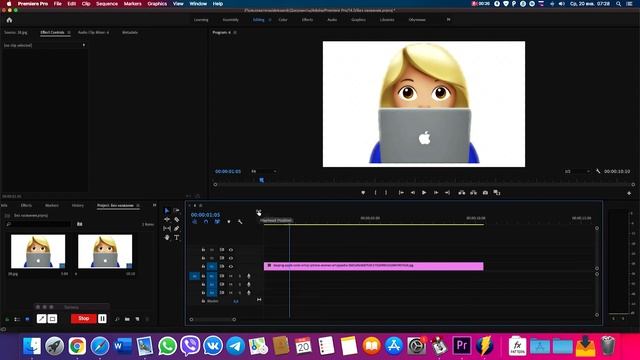Click recorder rectangle capture button

point(52,319)
